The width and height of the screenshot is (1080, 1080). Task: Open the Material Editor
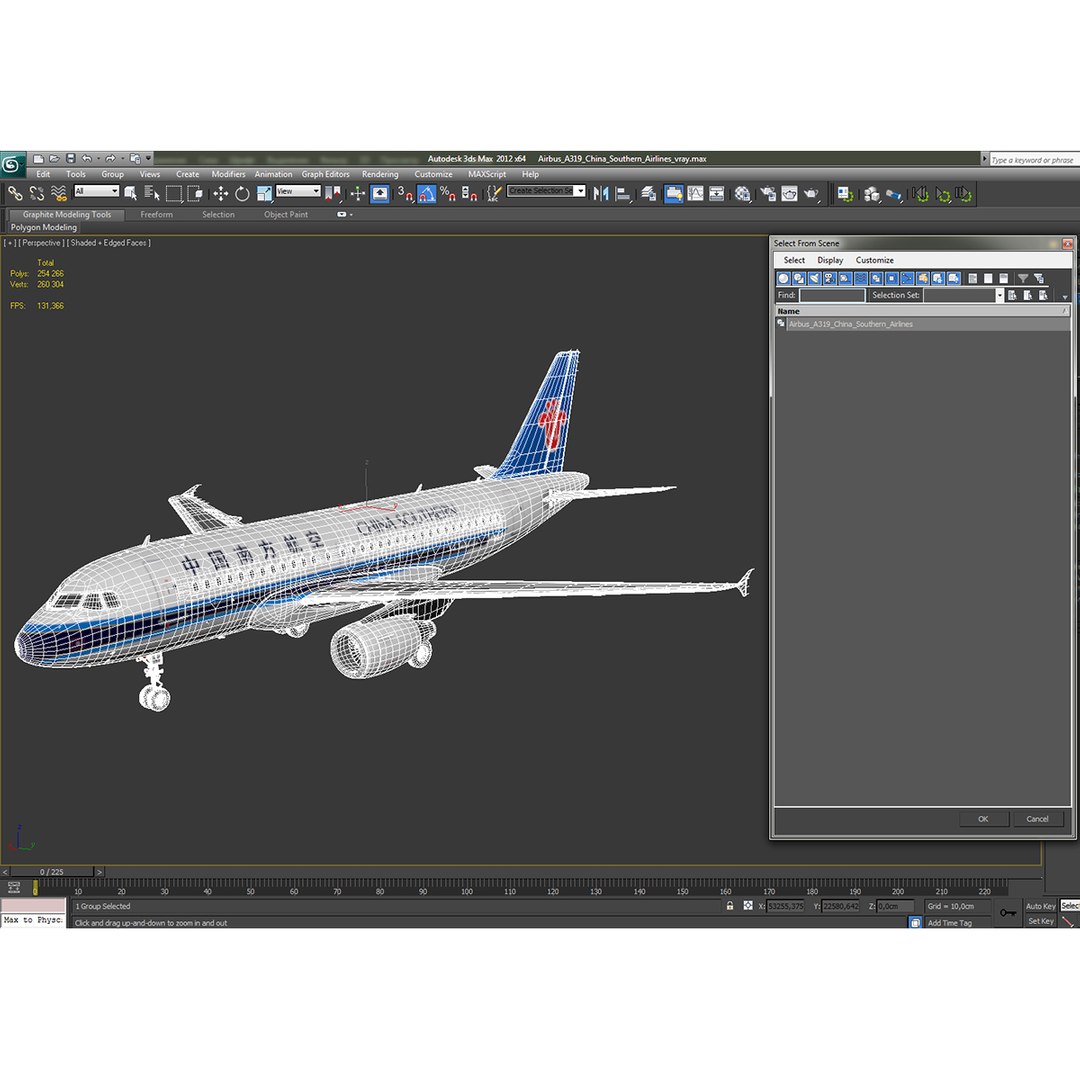[x=742, y=194]
